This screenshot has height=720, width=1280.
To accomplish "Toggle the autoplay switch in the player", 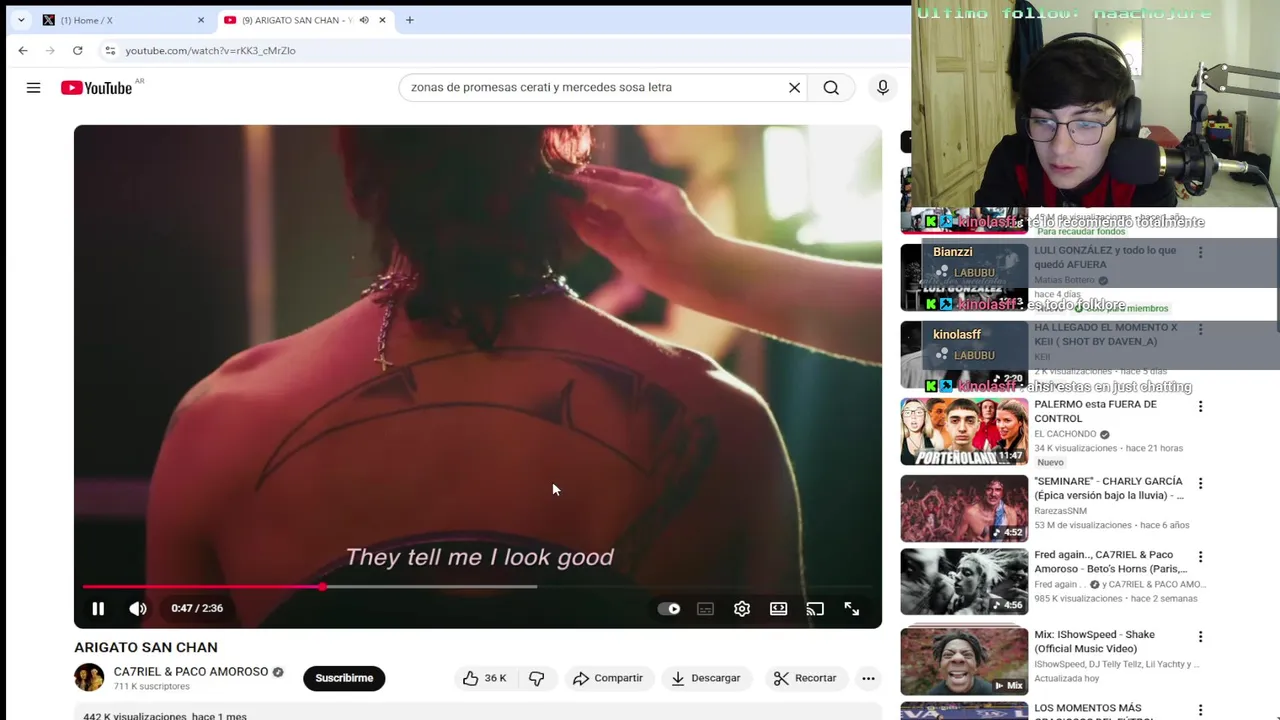I will pos(669,608).
